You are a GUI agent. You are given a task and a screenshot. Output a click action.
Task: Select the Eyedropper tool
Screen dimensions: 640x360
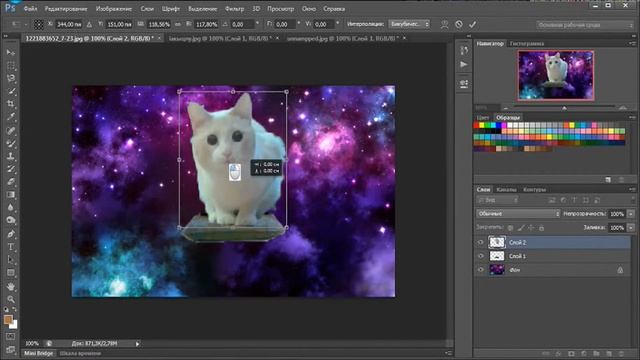tap(11, 117)
